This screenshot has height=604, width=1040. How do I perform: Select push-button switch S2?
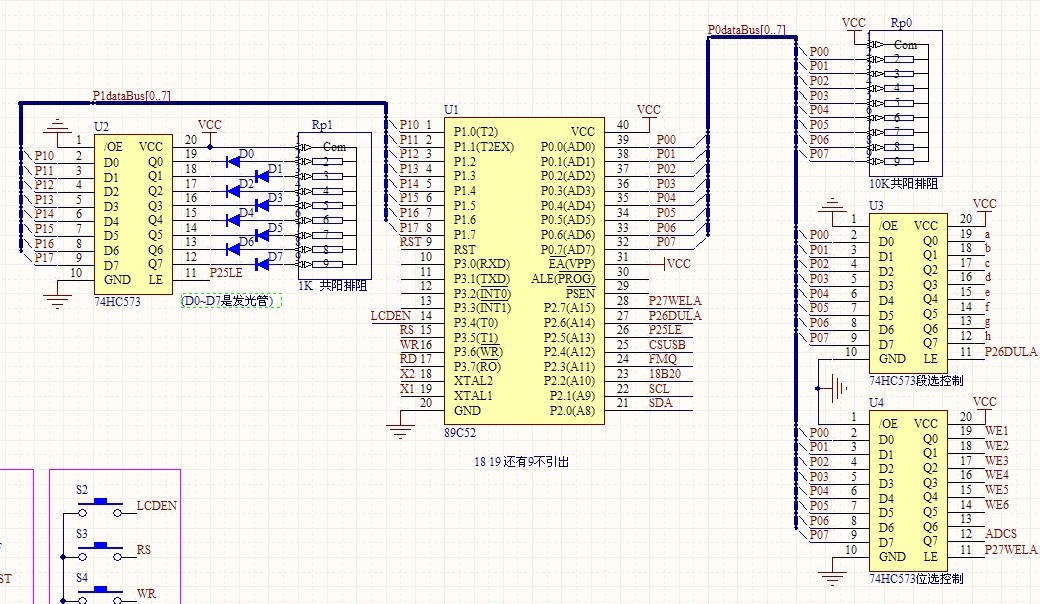pyautogui.click(x=101, y=507)
